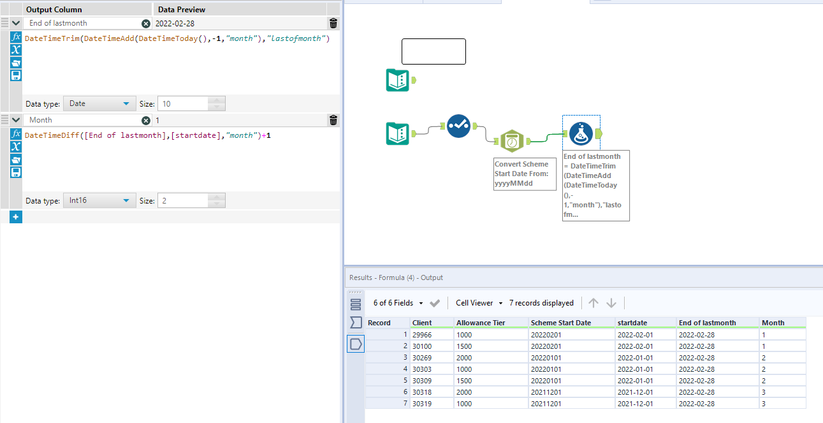Click the top Input Data tool
Image resolution: width=823 pixels, height=423 pixels.
pyautogui.click(x=397, y=80)
